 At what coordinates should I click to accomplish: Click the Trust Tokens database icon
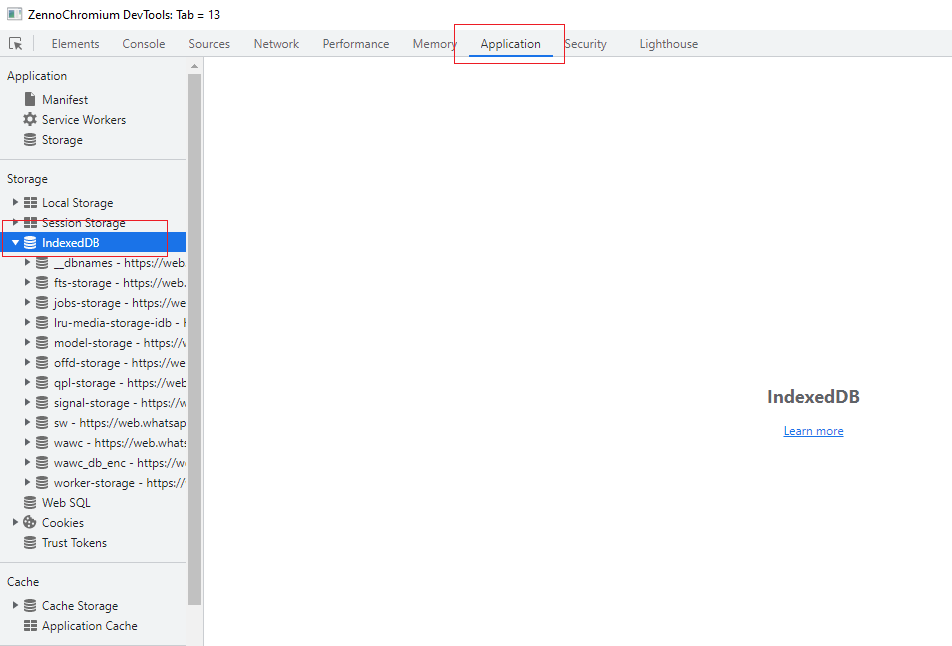30,542
